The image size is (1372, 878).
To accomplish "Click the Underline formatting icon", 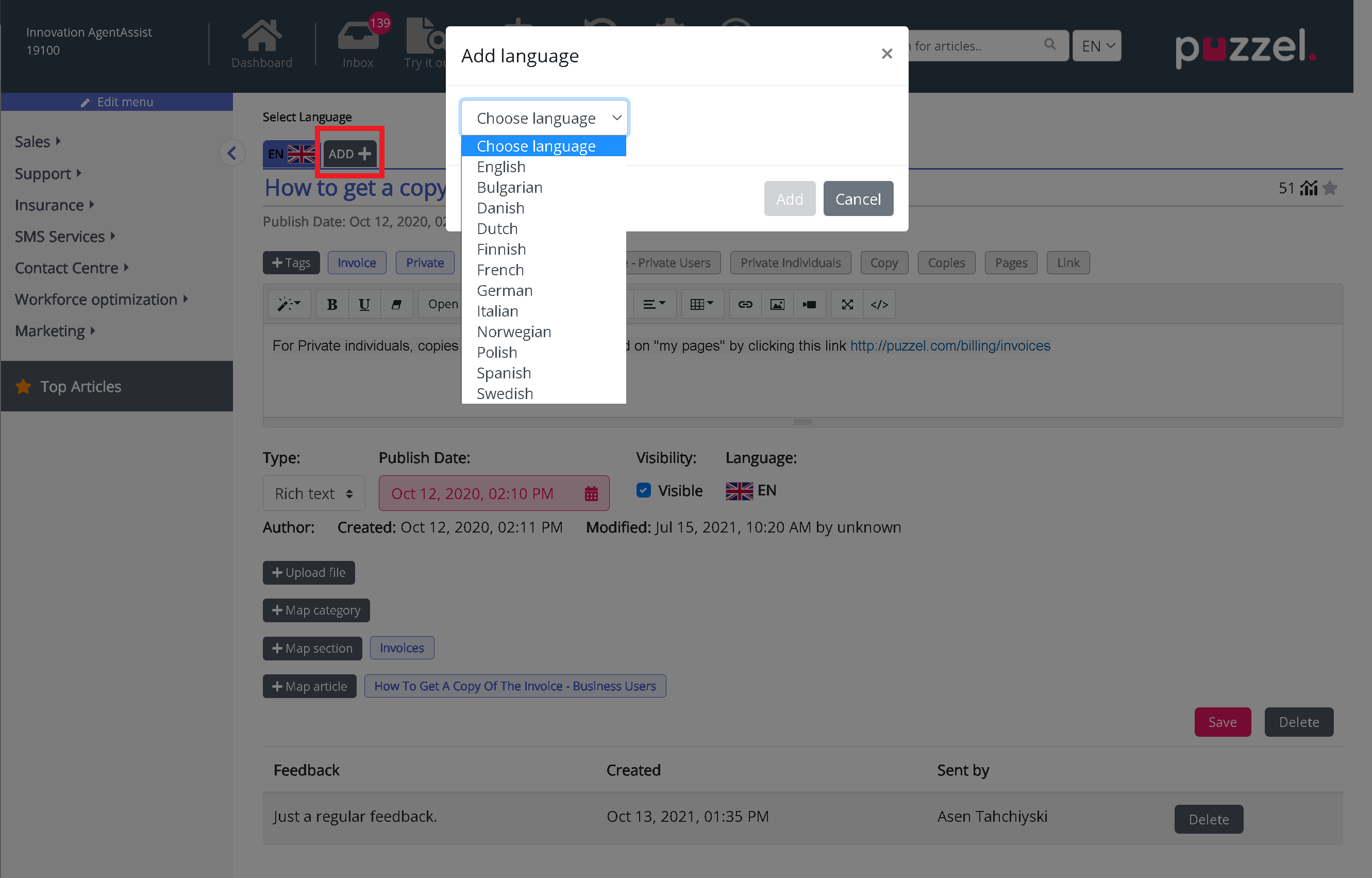I will pyautogui.click(x=364, y=305).
